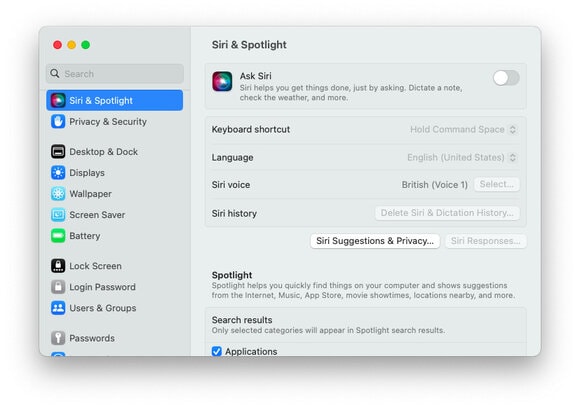Open Siri Suggestions & Privacy…

375,241
